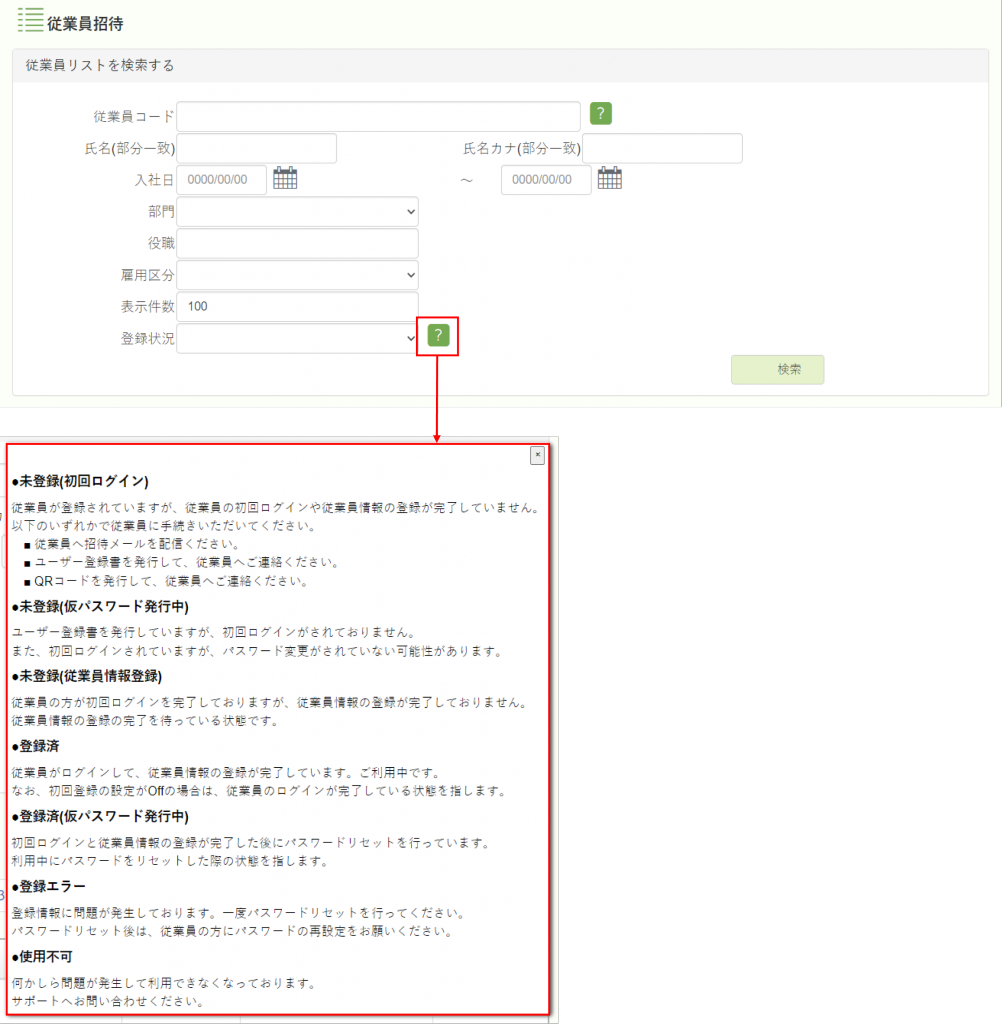Click the ●登録済(仮パスワード発行中) heading
1002x1024 pixels.
[x=101, y=816]
